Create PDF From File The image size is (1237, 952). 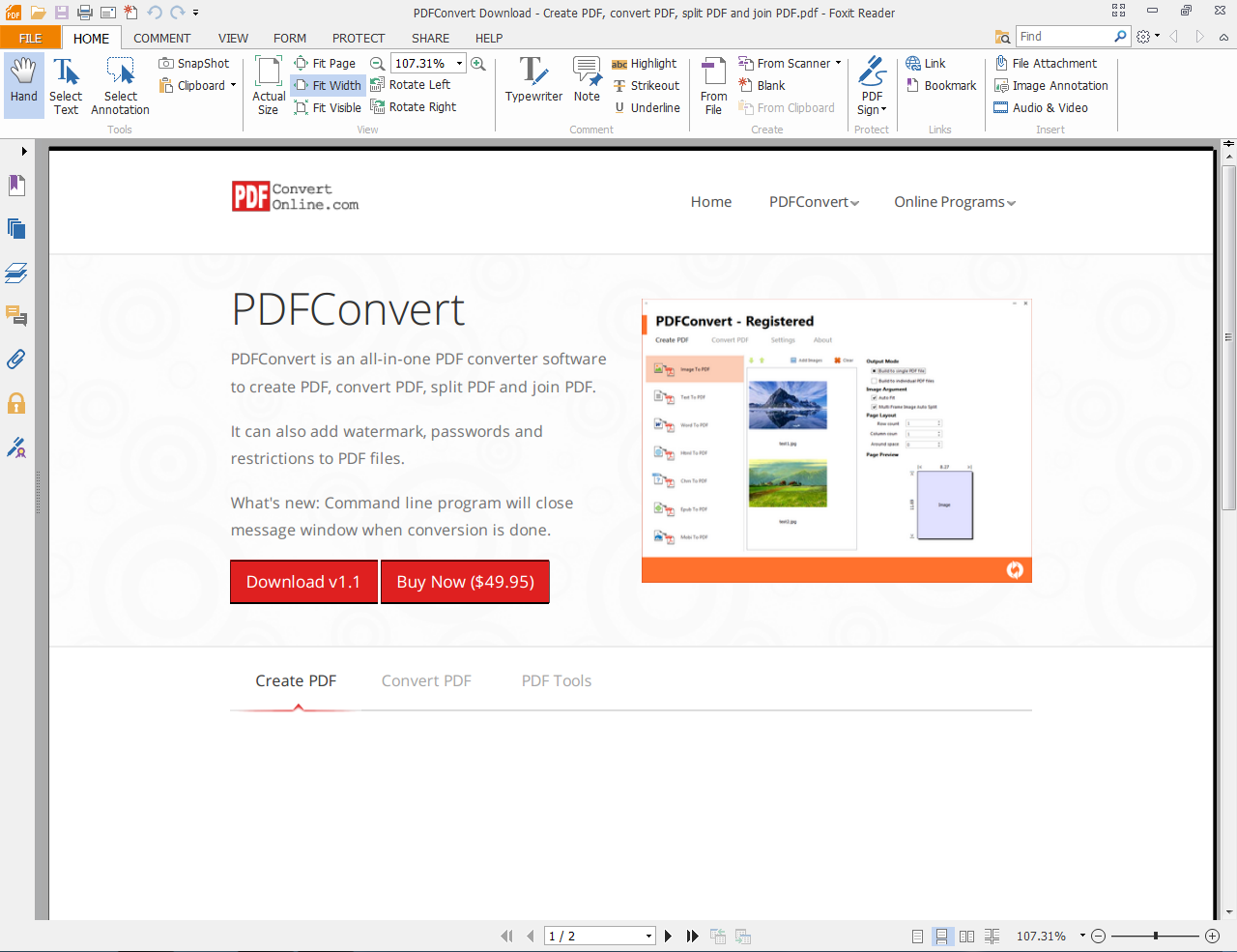(x=713, y=85)
